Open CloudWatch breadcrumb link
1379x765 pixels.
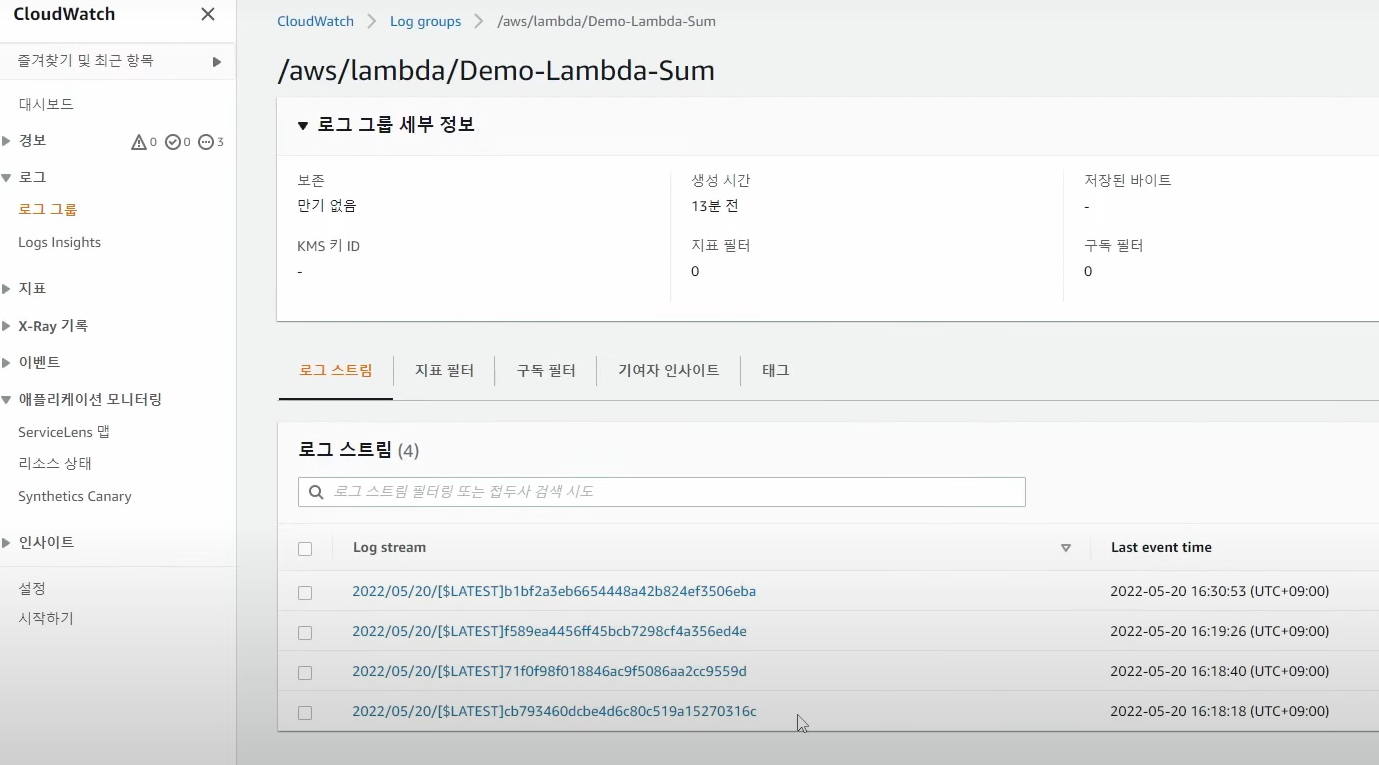click(x=314, y=21)
